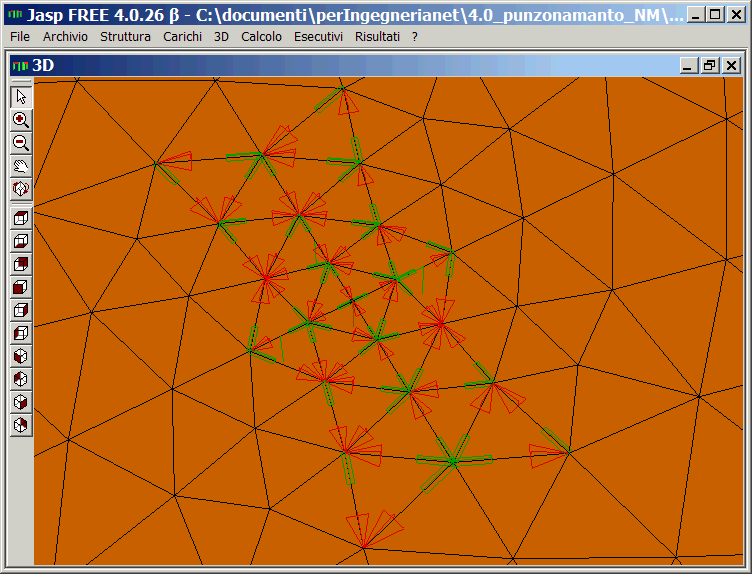Viewport: 752px width, 574px height.
Task: Select isometric view with lower-right face shaded
Action: tap(21, 402)
